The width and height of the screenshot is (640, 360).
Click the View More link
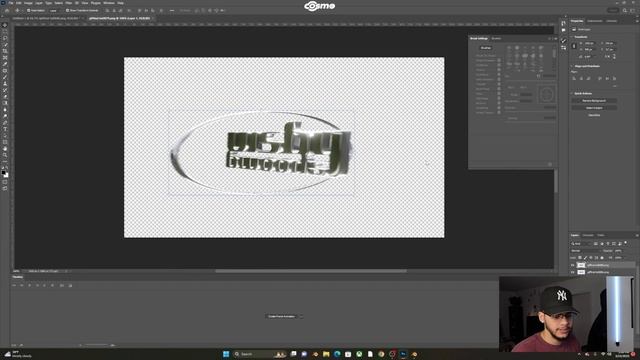[594, 115]
